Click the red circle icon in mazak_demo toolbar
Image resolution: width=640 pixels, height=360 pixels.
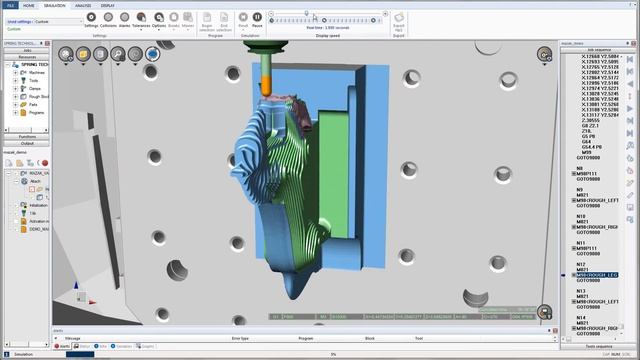(x=45, y=163)
